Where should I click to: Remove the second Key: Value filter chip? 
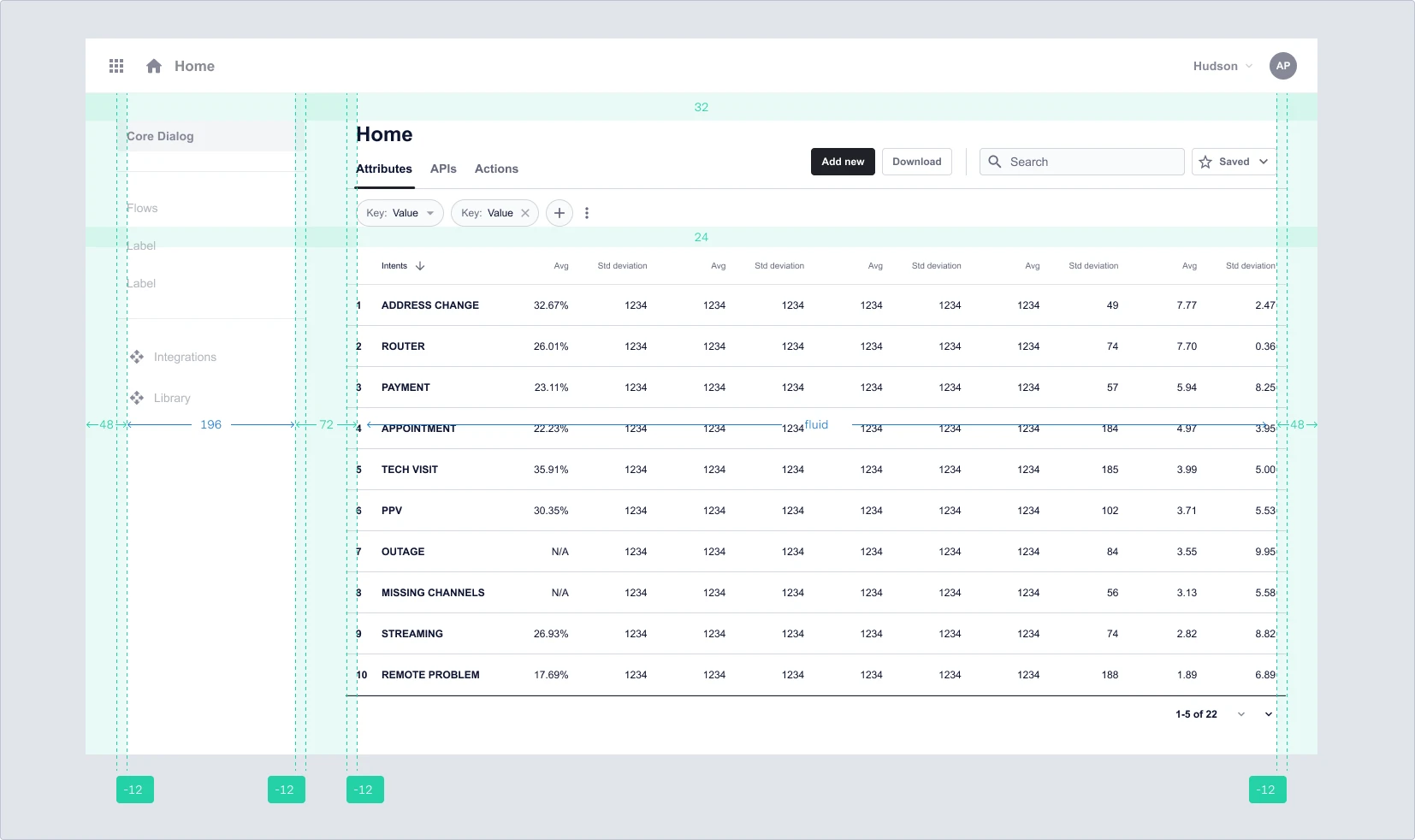click(x=525, y=213)
